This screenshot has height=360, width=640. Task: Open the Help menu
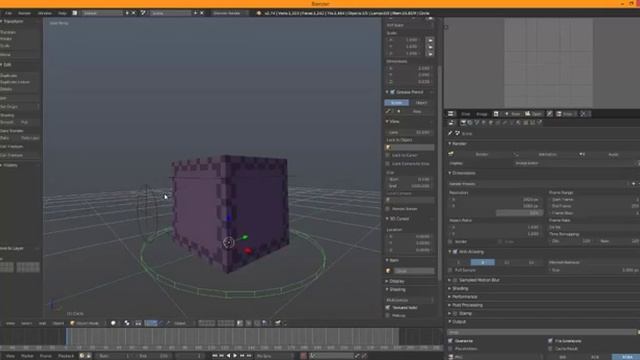(62, 13)
